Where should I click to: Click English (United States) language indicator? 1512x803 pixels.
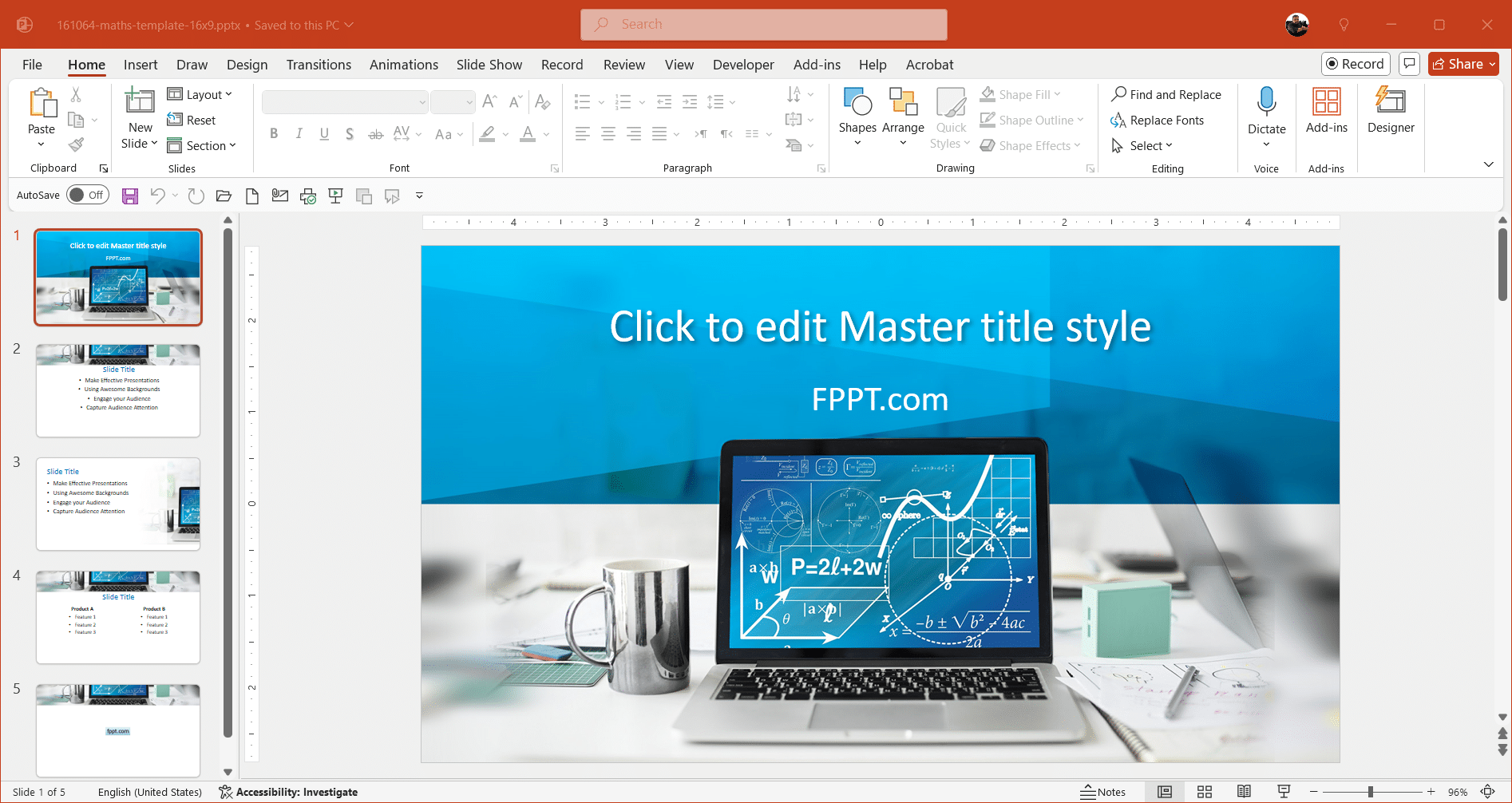pos(150,792)
